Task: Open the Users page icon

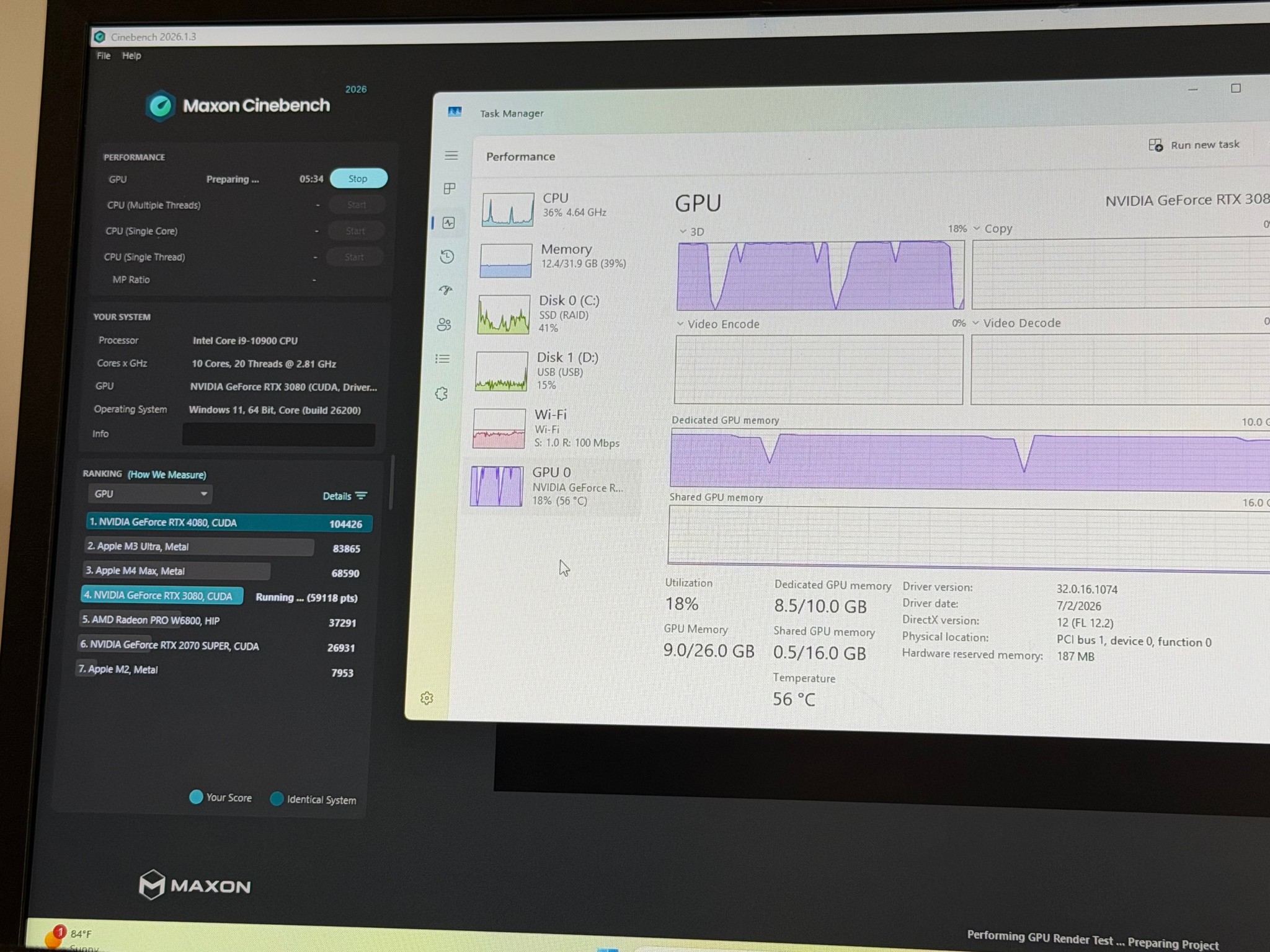Action: (x=444, y=324)
